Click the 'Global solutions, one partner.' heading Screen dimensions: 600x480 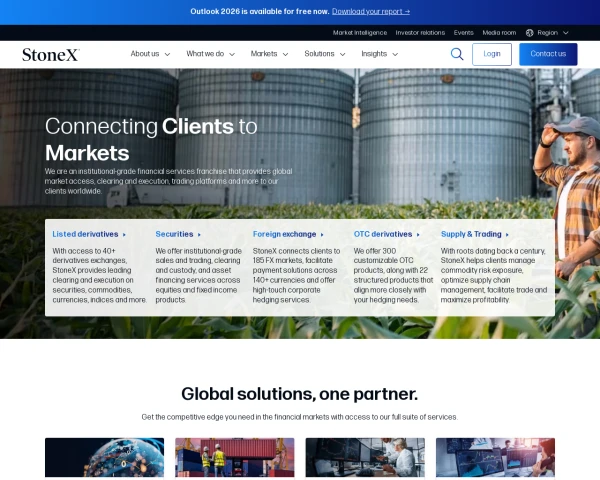pyautogui.click(x=300, y=394)
